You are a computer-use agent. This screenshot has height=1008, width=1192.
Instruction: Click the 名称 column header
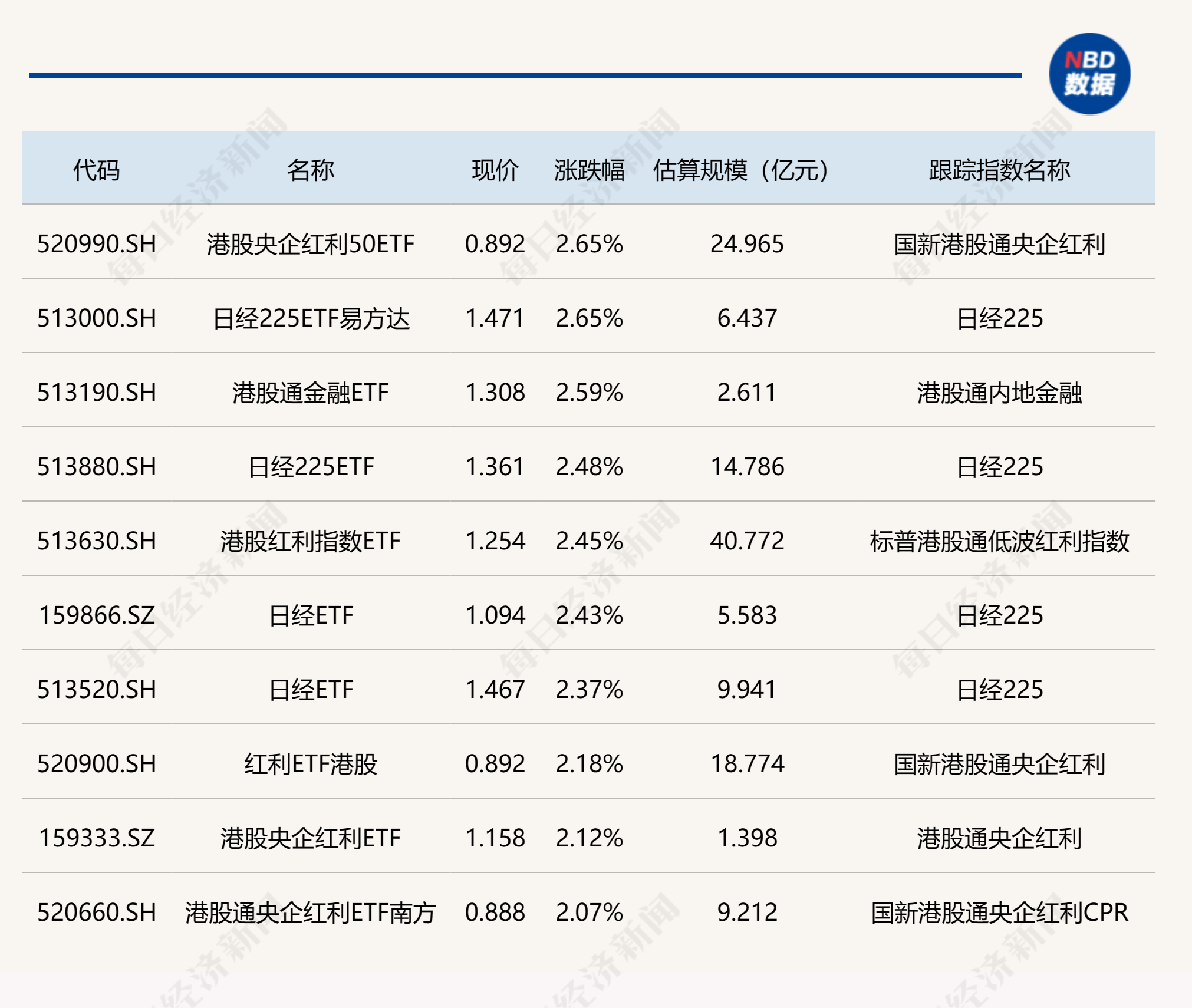[311, 170]
